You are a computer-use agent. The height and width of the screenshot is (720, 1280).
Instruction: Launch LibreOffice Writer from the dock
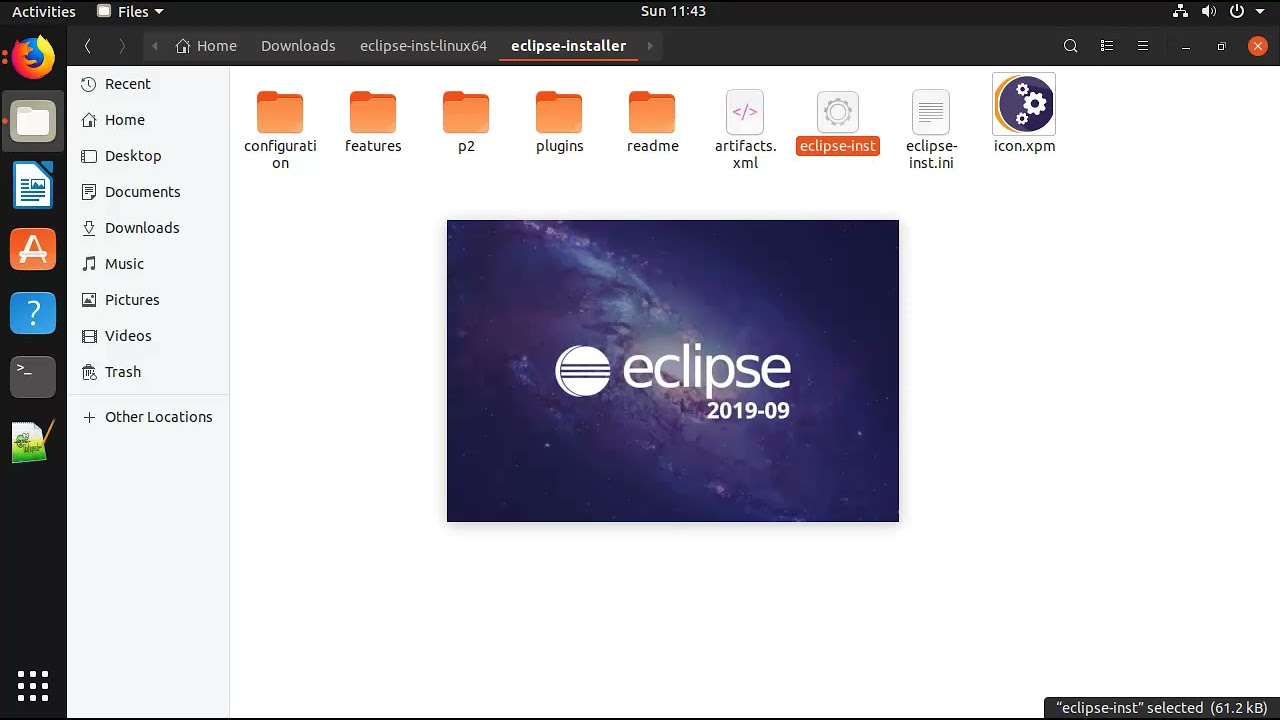(x=33, y=185)
